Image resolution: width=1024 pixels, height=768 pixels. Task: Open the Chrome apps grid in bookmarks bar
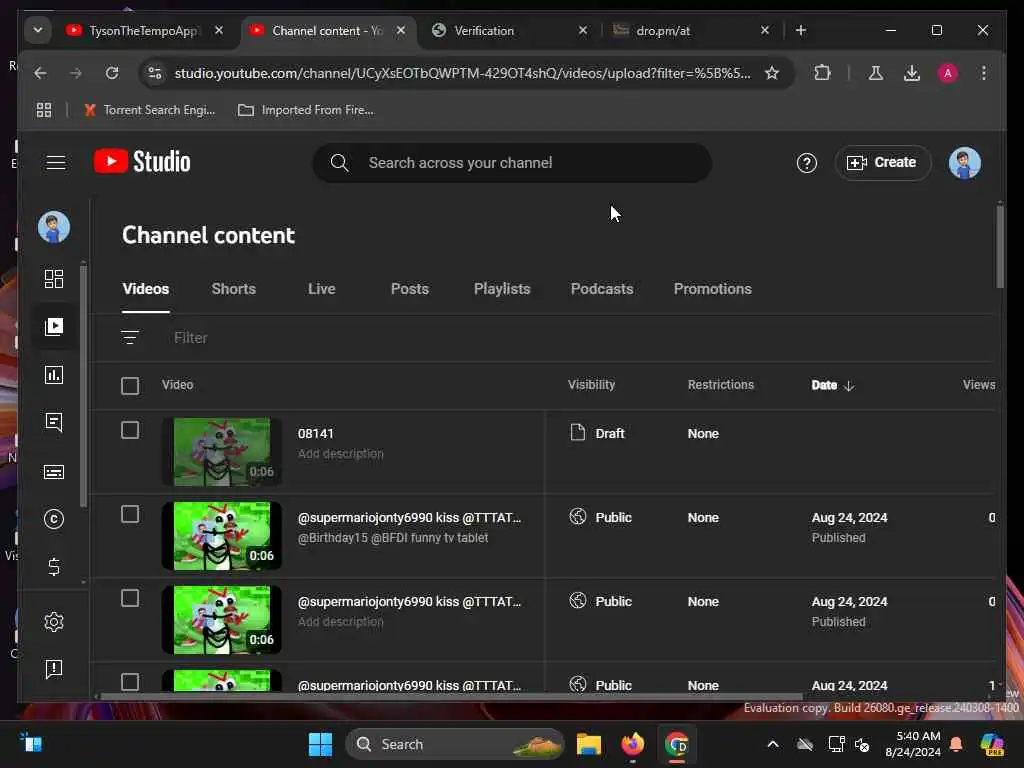point(44,110)
